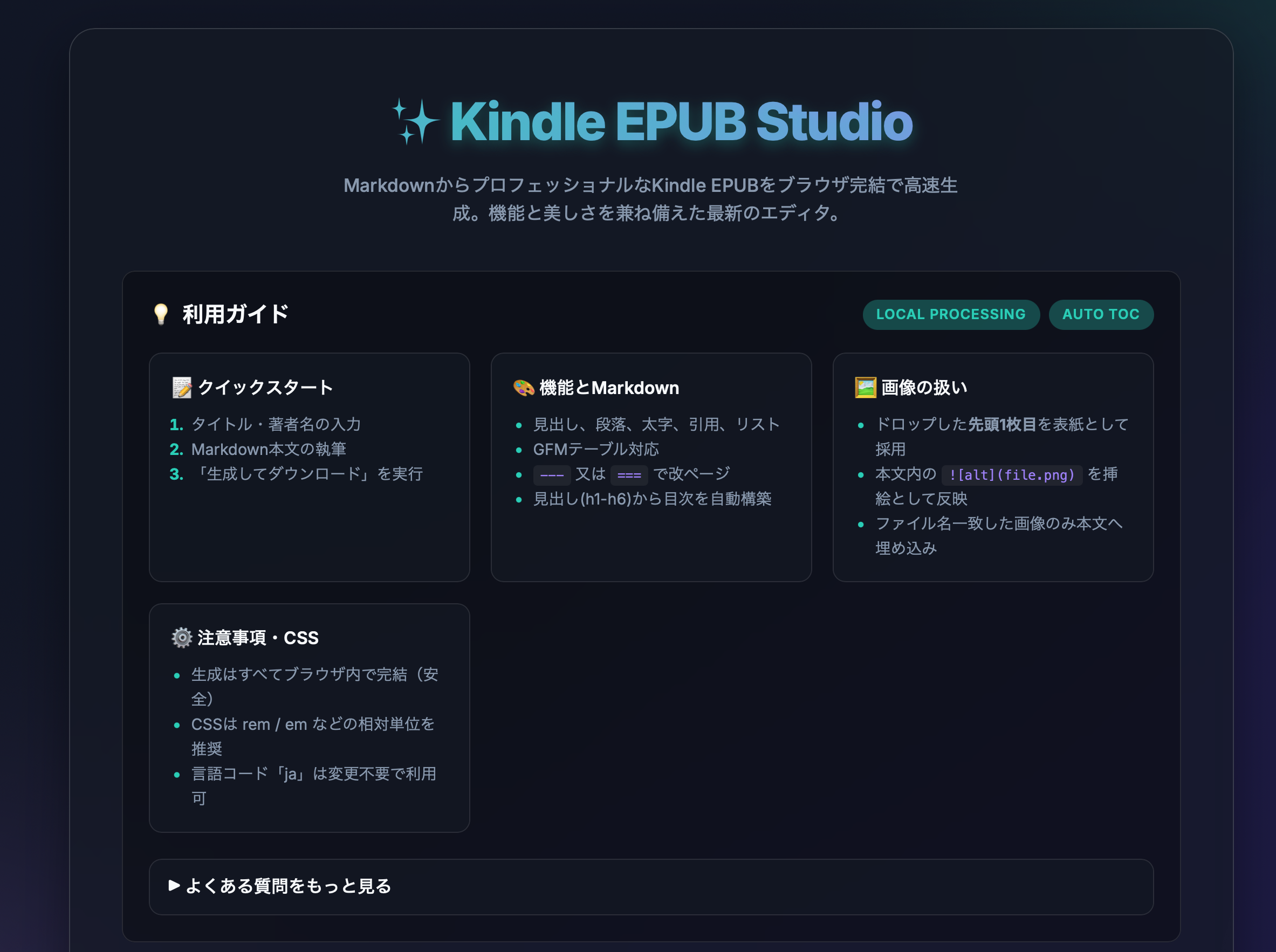1276x952 pixels.
Task: Click the lightbulb icon next to 利用ガイド
Action: coord(160,315)
